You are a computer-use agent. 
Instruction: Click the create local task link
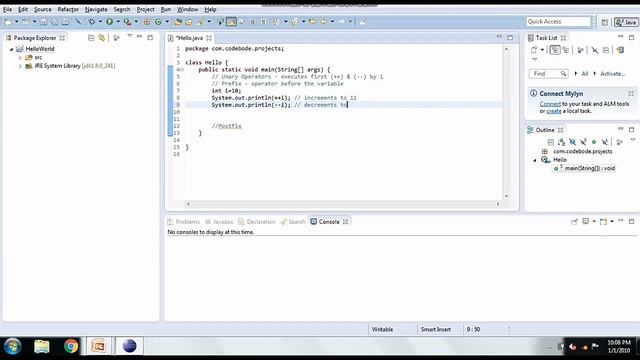[x=554, y=111]
